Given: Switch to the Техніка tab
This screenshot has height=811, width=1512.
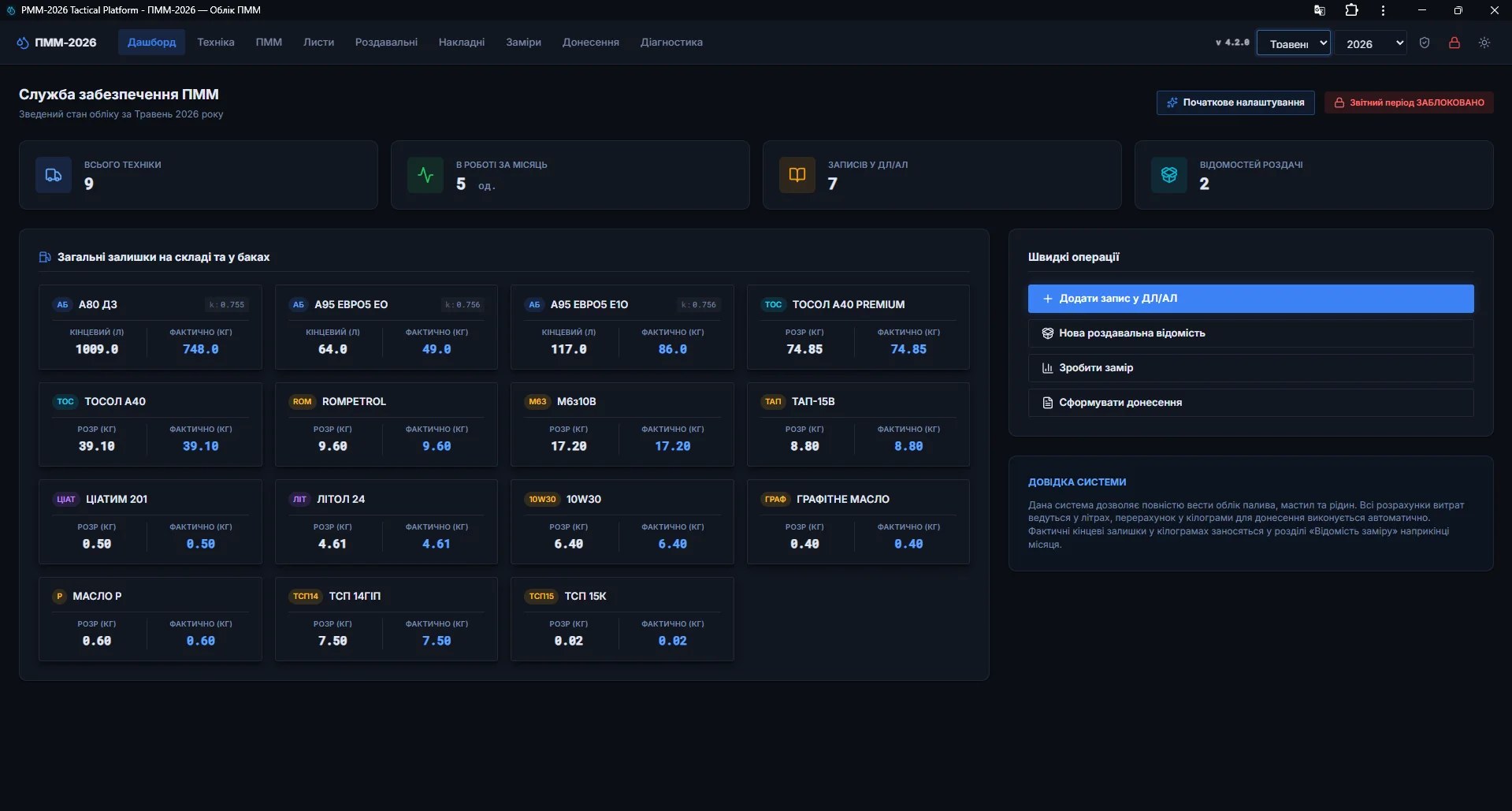Looking at the screenshot, I should point(216,43).
